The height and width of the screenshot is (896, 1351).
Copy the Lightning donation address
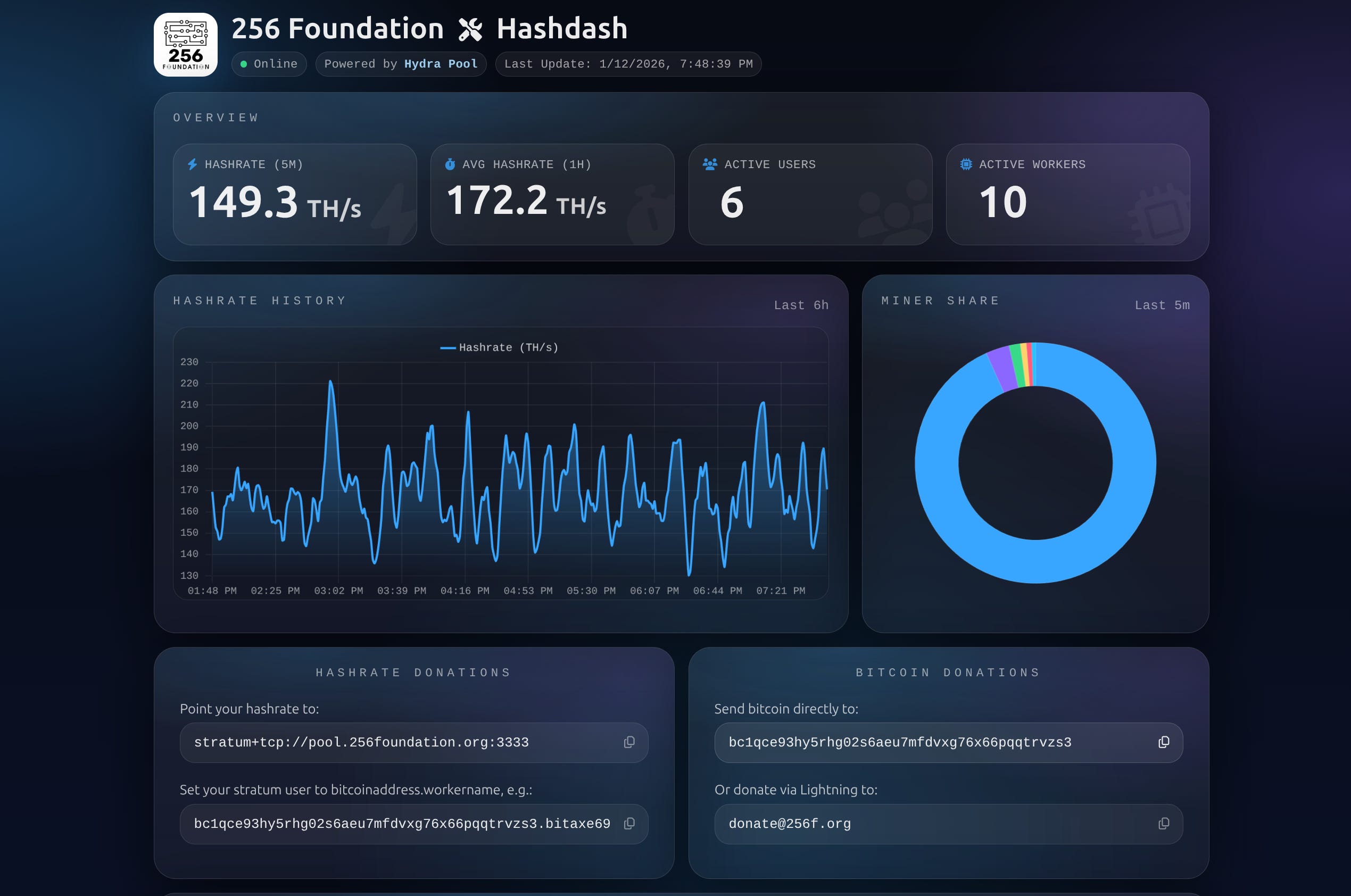point(1163,824)
